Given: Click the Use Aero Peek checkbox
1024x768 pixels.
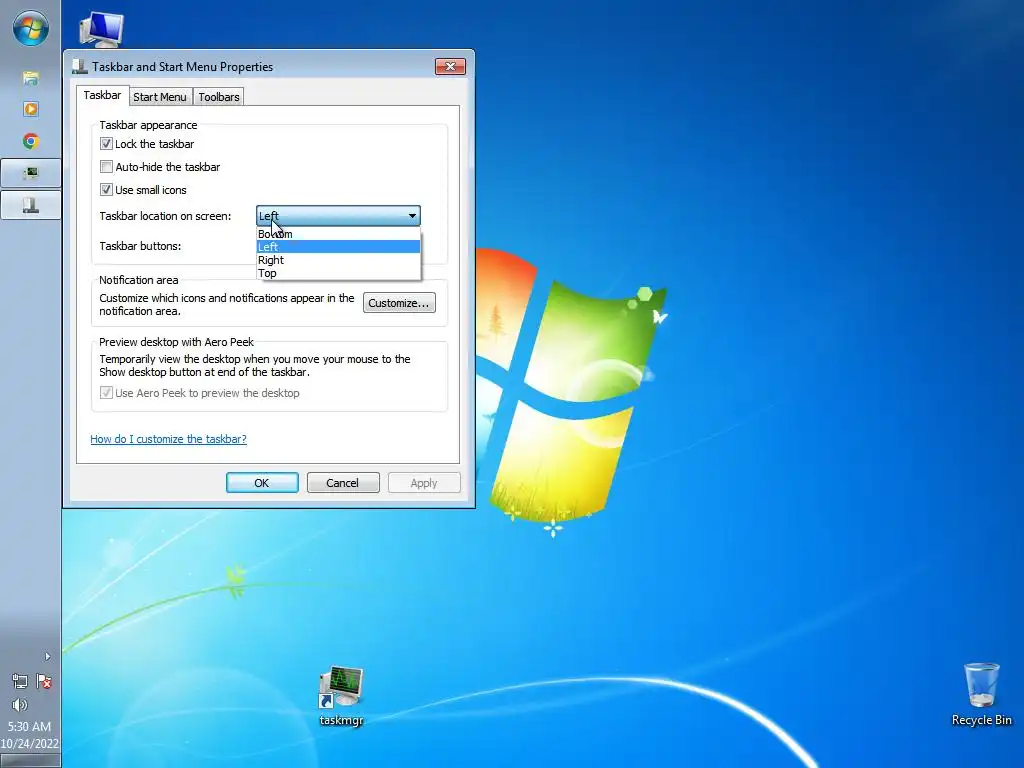Looking at the screenshot, I should (x=106, y=393).
